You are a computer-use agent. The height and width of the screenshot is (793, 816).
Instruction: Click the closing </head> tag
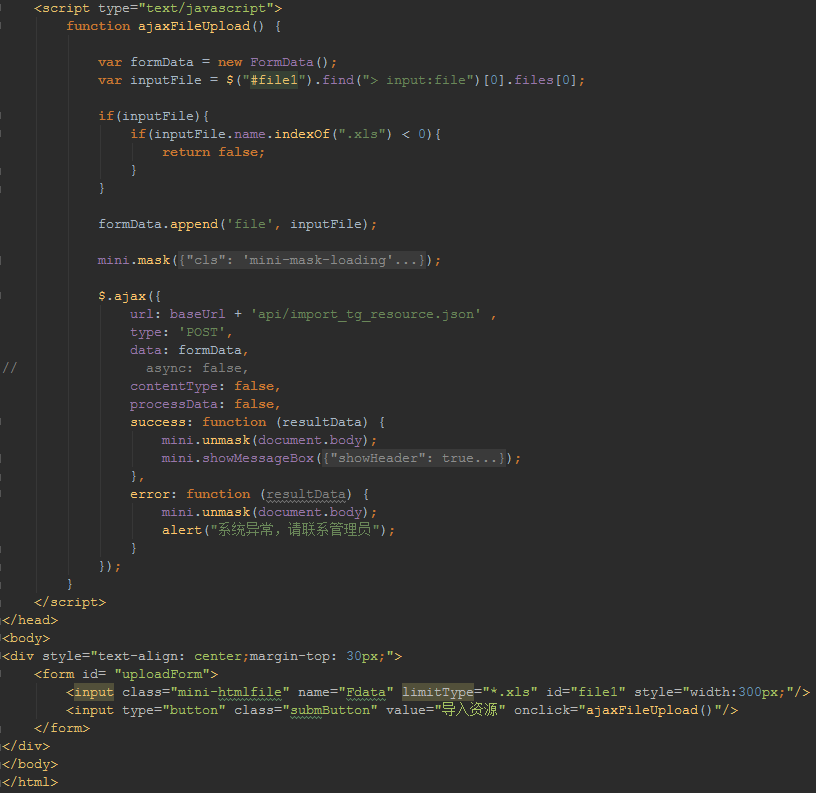point(30,620)
